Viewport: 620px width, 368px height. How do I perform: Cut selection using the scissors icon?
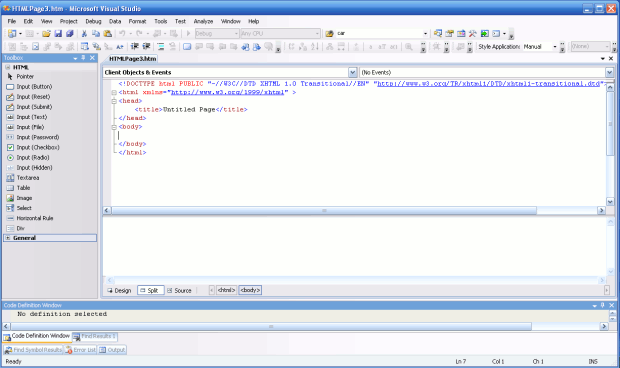(84, 34)
